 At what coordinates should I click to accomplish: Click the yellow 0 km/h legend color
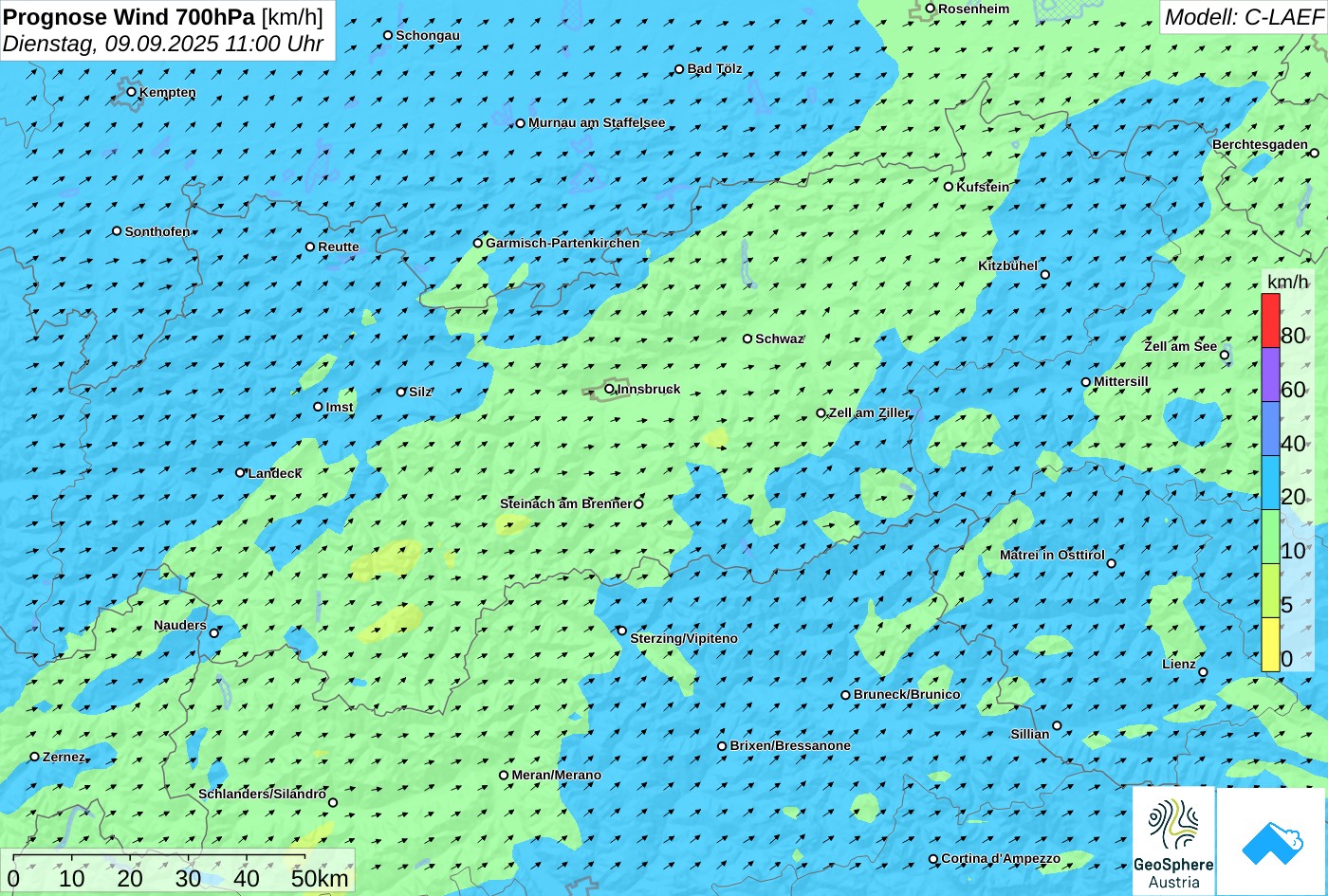pyautogui.click(x=1270, y=645)
